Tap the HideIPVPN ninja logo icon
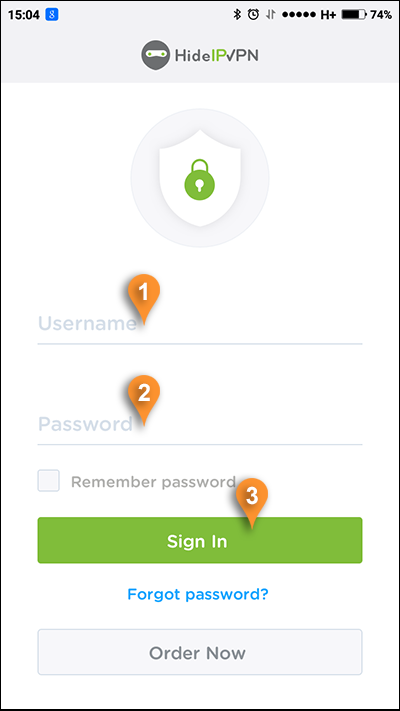 click(156, 55)
